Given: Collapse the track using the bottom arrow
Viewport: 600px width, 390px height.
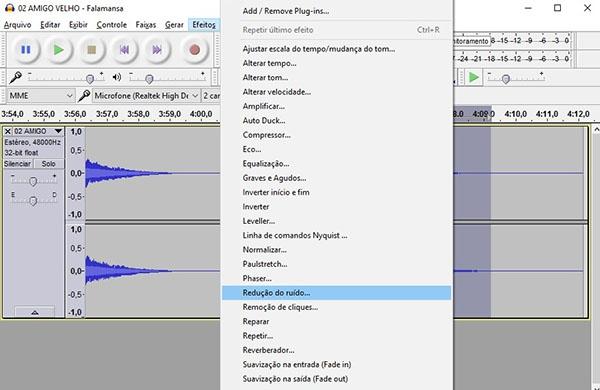Looking at the screenshot, I should (x=34, y=312).
